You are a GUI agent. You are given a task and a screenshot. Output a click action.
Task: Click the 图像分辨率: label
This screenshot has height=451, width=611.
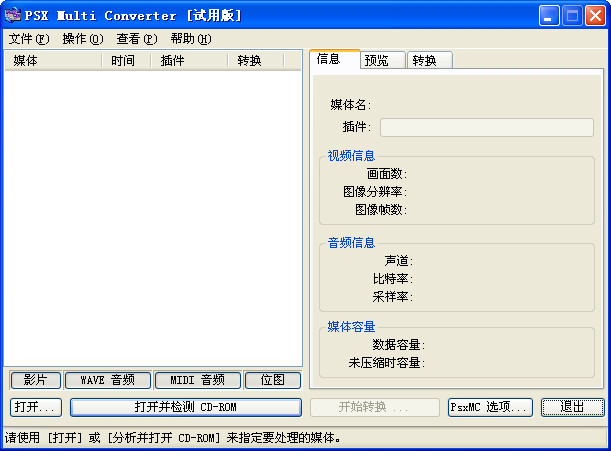(375, 192)
